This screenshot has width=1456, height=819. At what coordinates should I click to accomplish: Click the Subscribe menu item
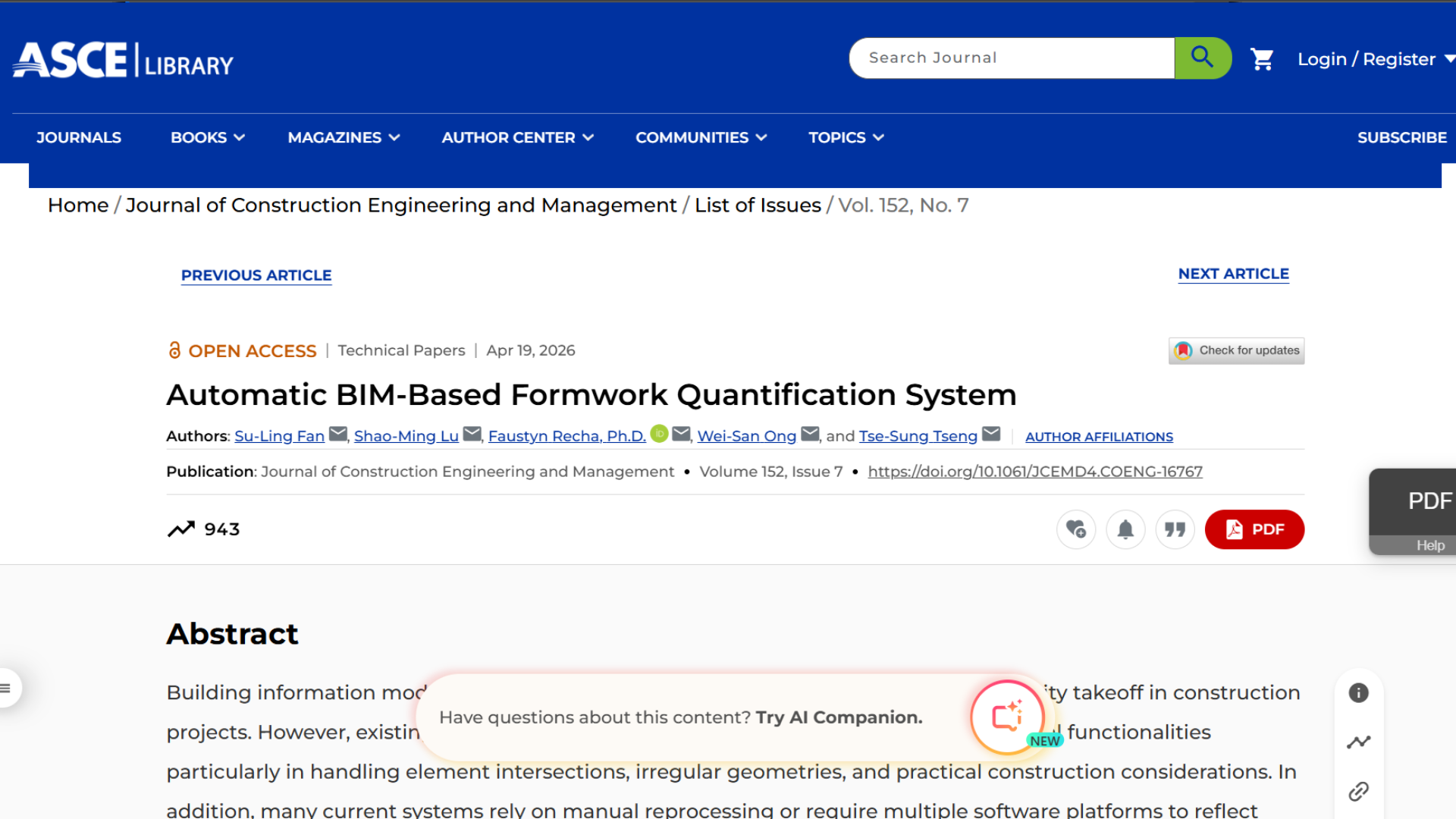pos(1401,137)
